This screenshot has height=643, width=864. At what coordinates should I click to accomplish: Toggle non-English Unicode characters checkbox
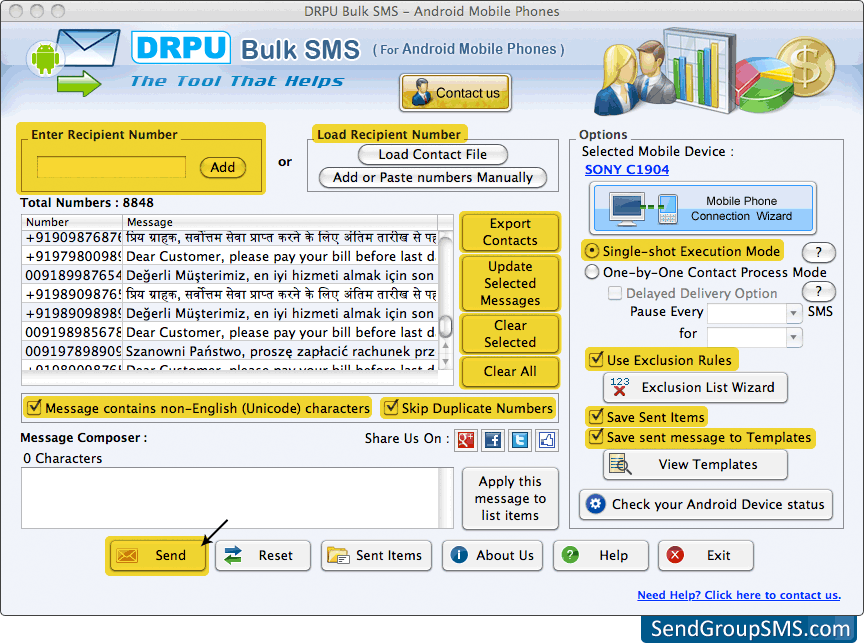(x=34, y=407)
